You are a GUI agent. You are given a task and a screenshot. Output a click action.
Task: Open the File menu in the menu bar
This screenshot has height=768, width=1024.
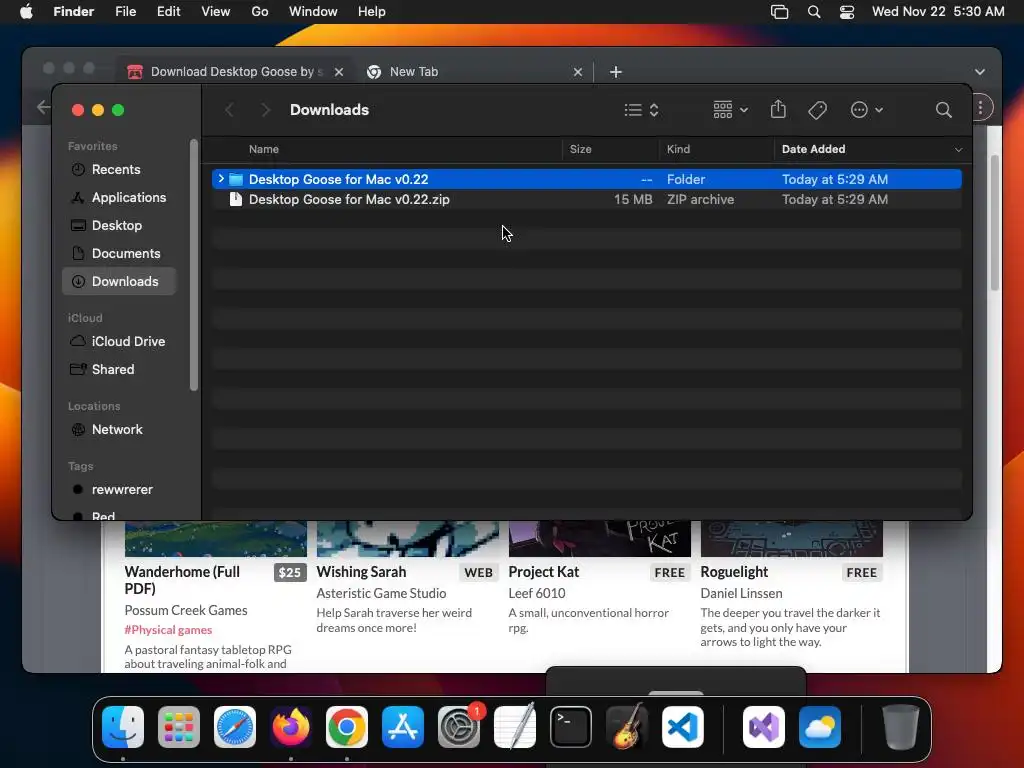pyautogui.click(x=125, y=12)
